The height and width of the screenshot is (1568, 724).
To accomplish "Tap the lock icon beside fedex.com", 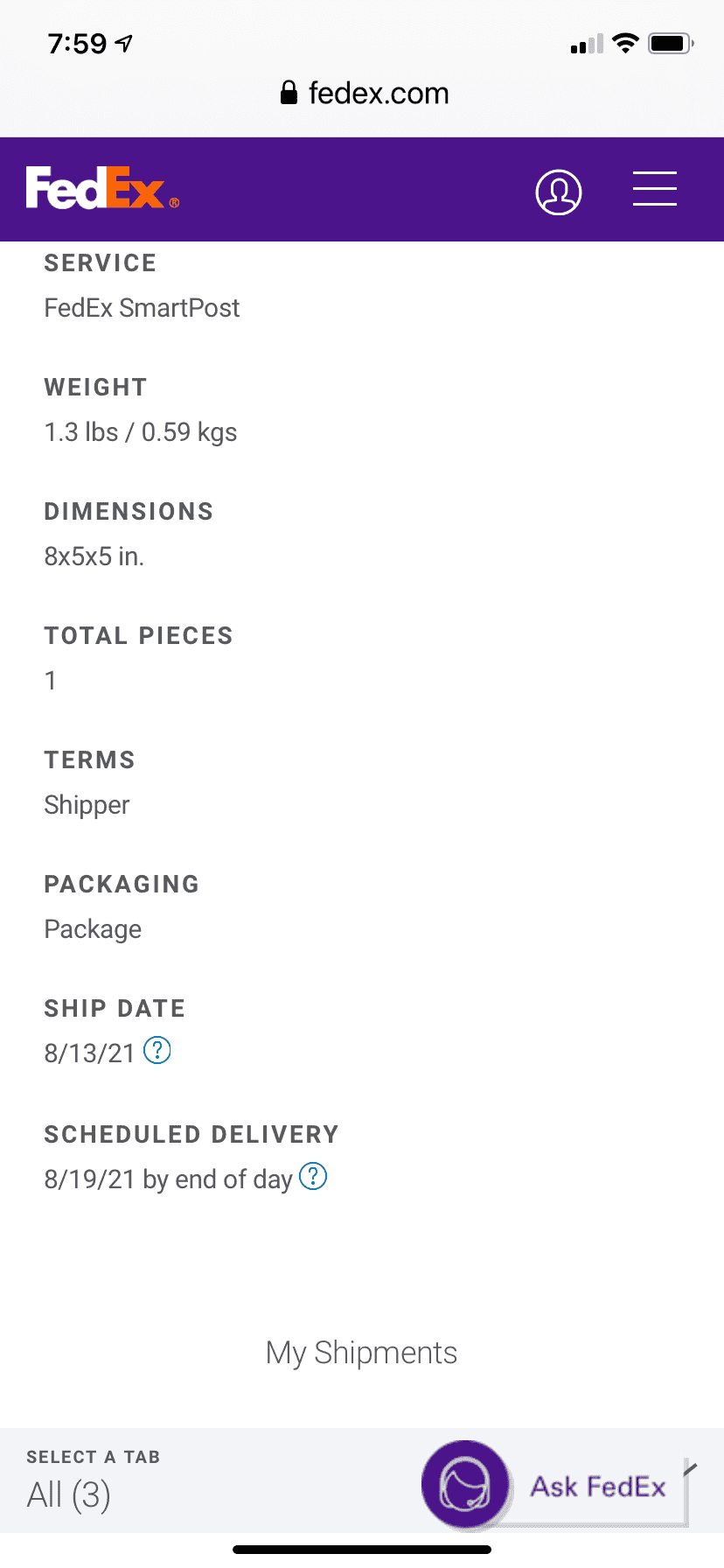I will point(289,93).
